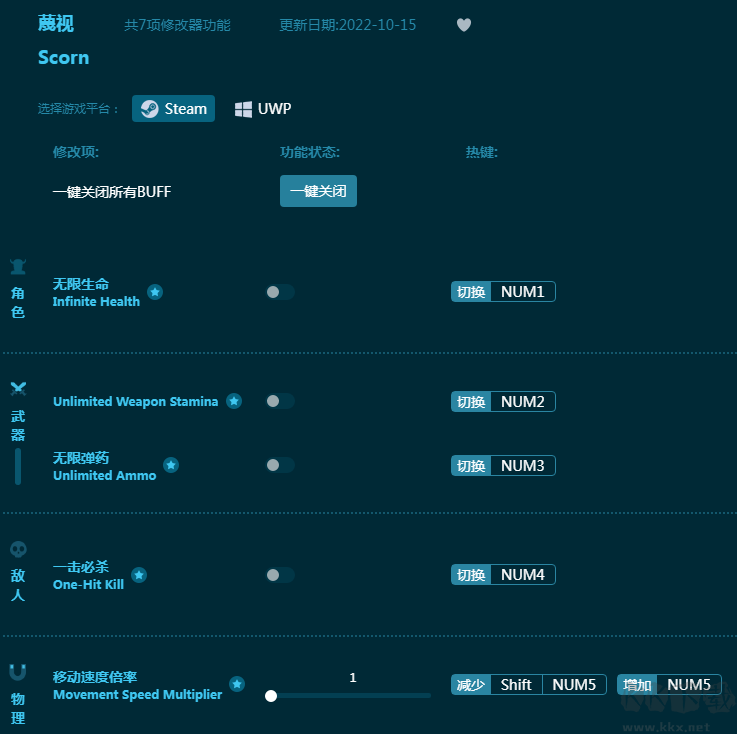Click star icon beside Movement Speed Multiplier

237,684
